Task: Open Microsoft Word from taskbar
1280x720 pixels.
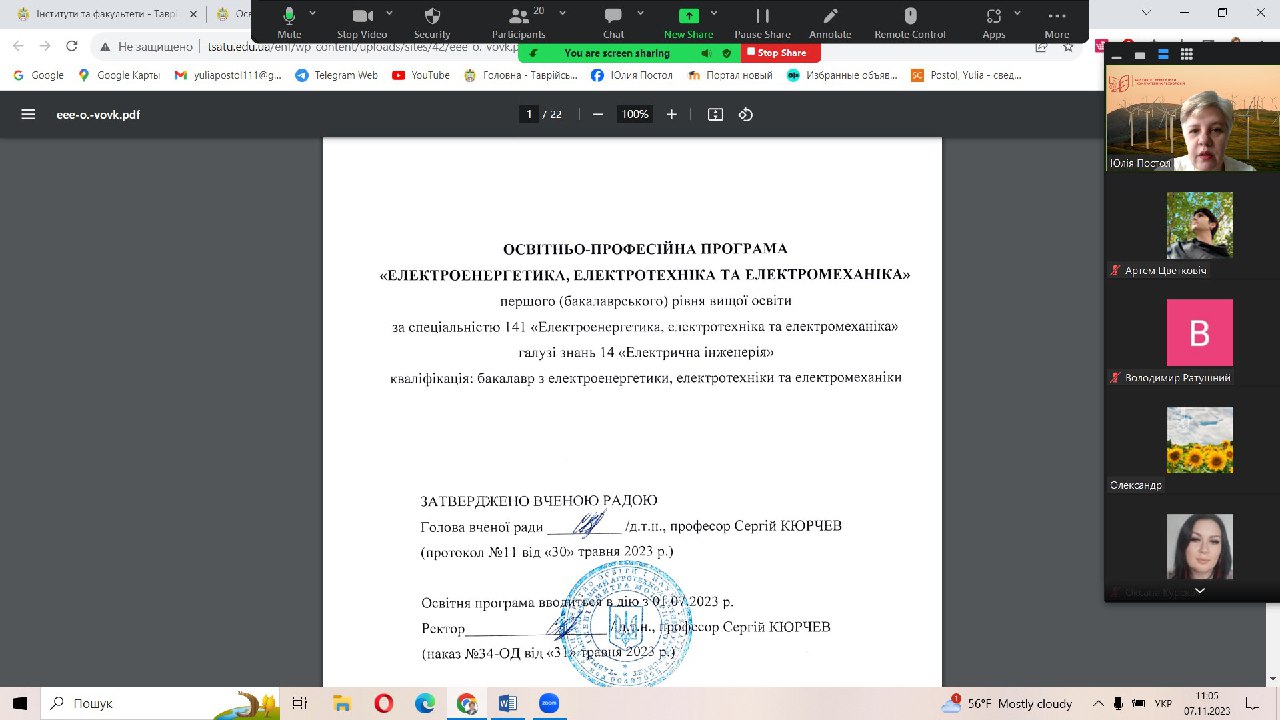Action: tap(508, 703)
